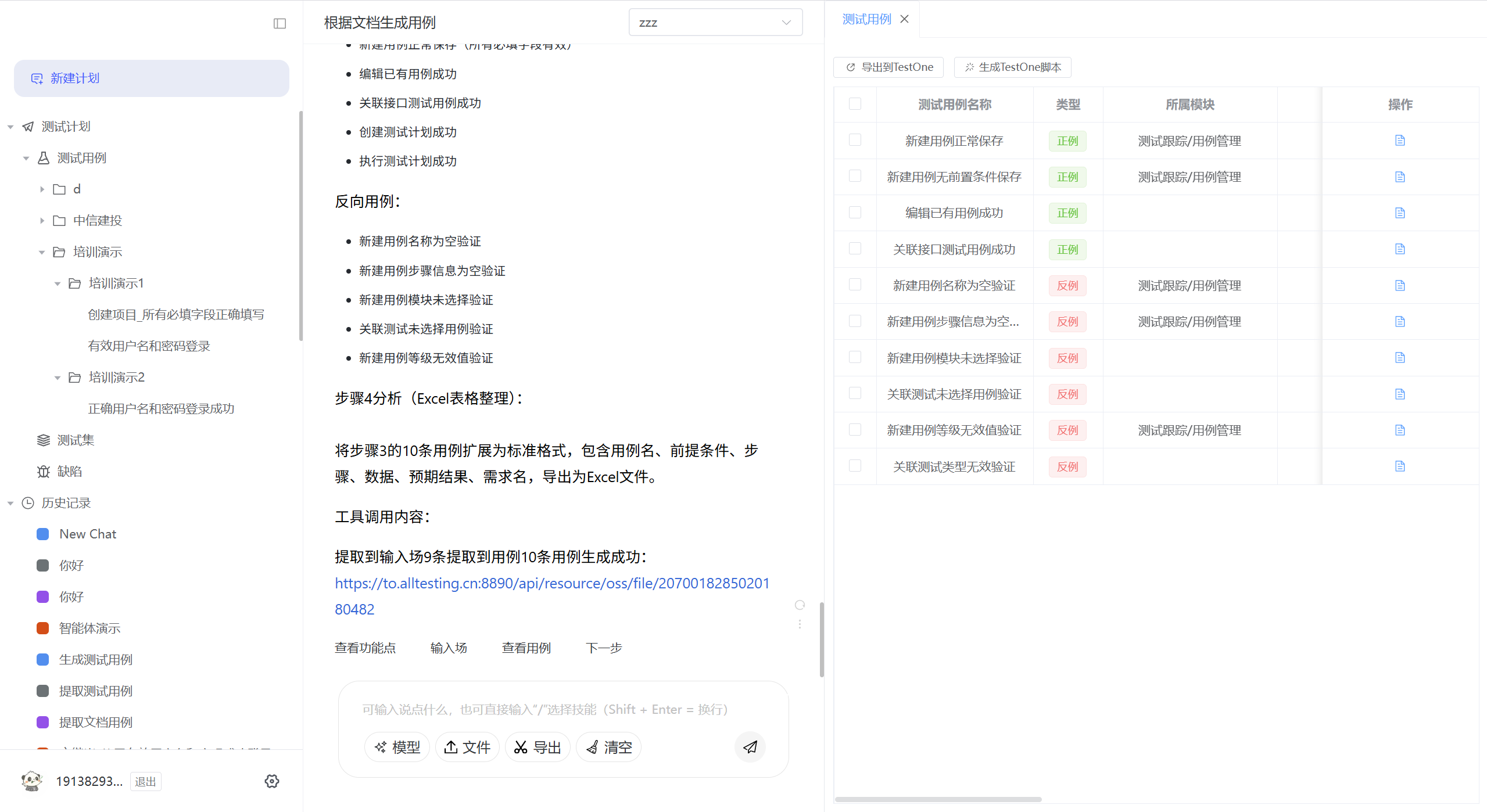This screenshot has height=812, width=1487.
Task: Open the settings gear icon near the user account
Action: (x=272, y=781)
